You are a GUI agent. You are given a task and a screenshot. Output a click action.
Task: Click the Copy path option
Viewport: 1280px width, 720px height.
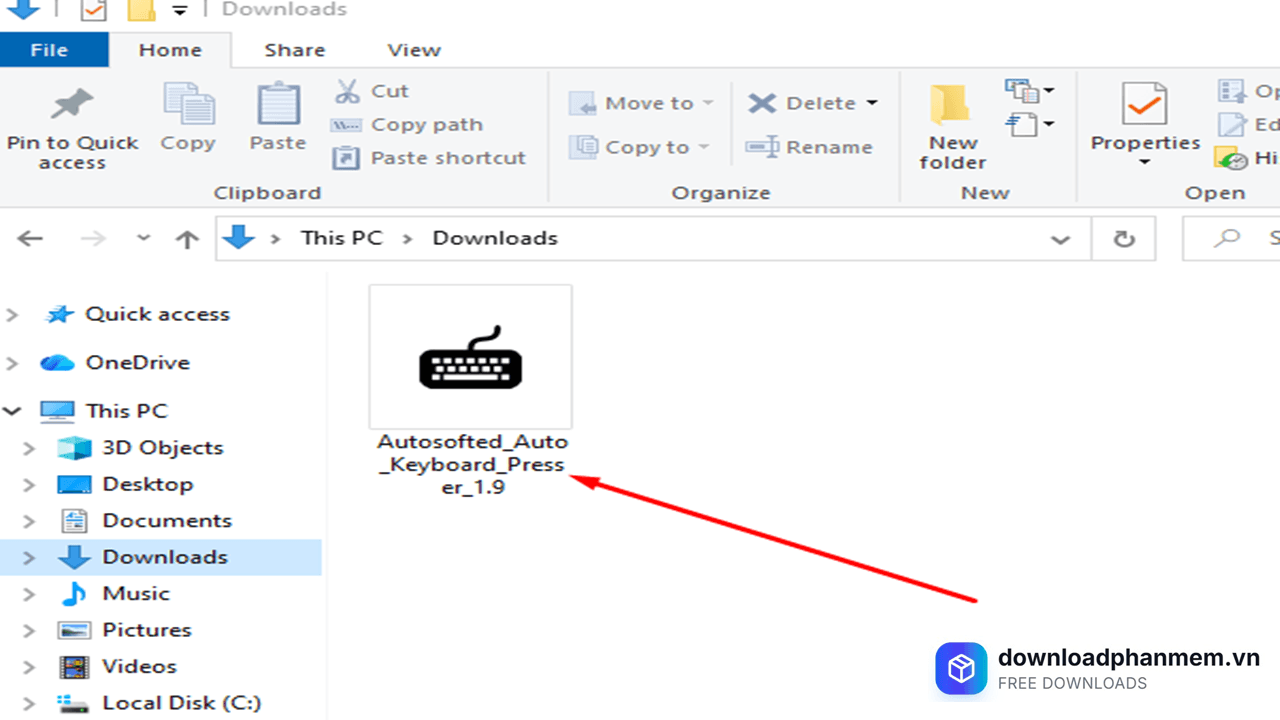[406, 125]
